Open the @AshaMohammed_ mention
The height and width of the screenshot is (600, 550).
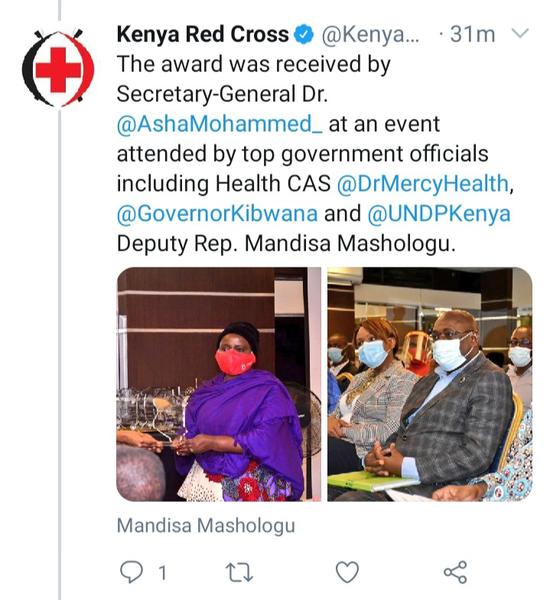click(220, 124)
